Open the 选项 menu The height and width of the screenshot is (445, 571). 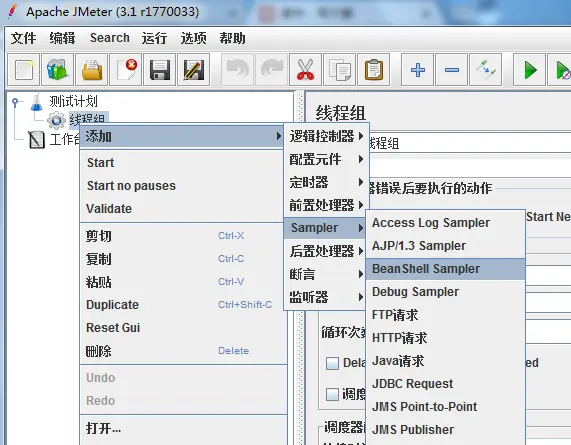coord(193,38)
